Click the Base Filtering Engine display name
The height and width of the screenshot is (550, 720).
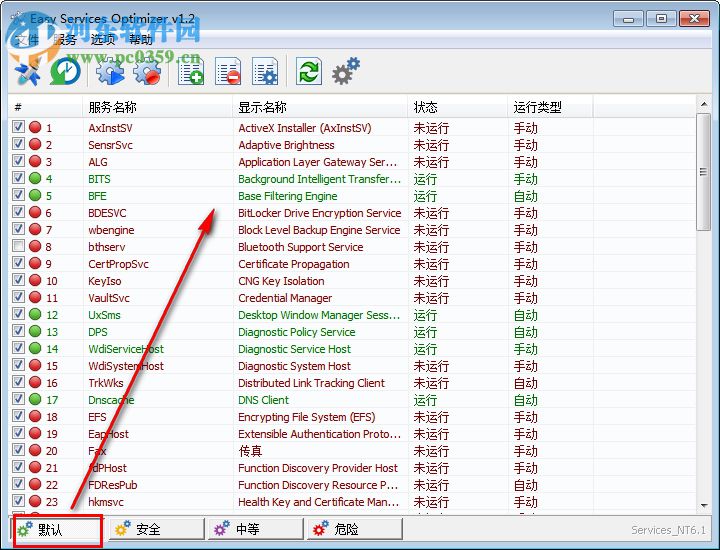click(x=287, y=196)
